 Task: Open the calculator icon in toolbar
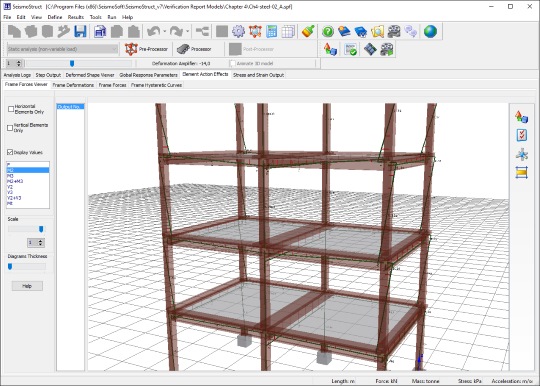coord(272,31)
